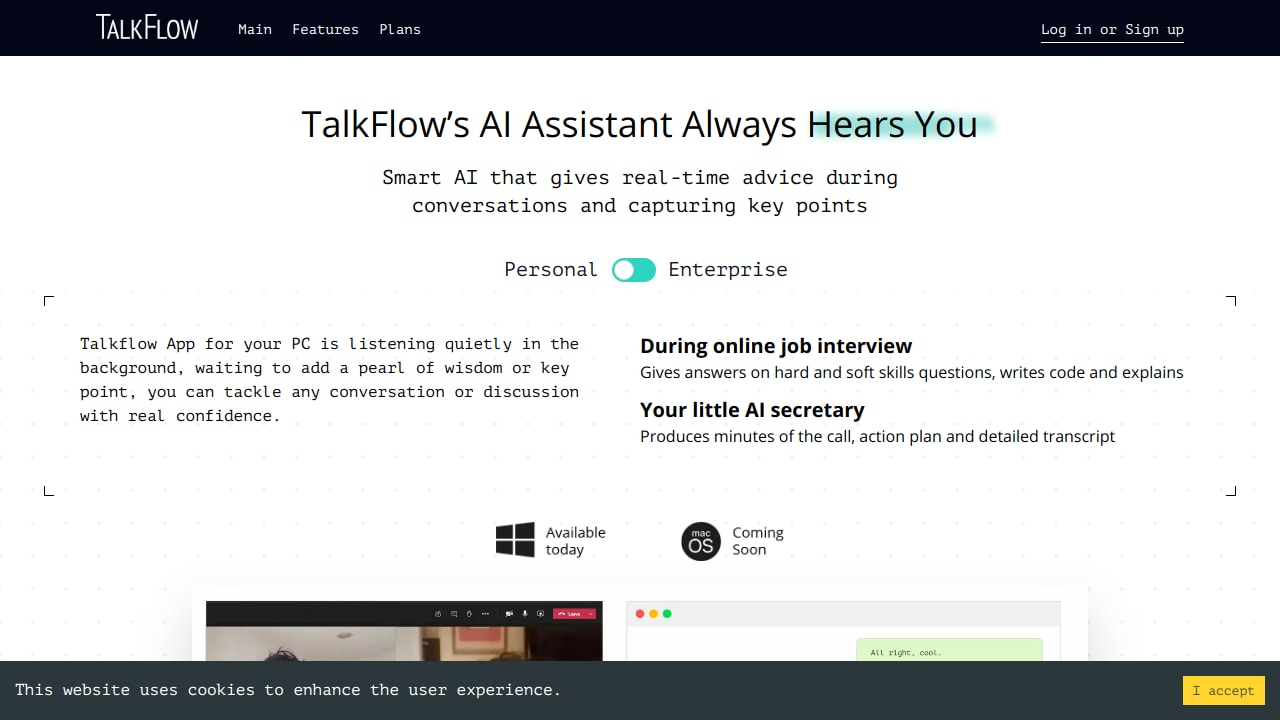
Task: Open the Main menu item
Action: tap(255, 29)
